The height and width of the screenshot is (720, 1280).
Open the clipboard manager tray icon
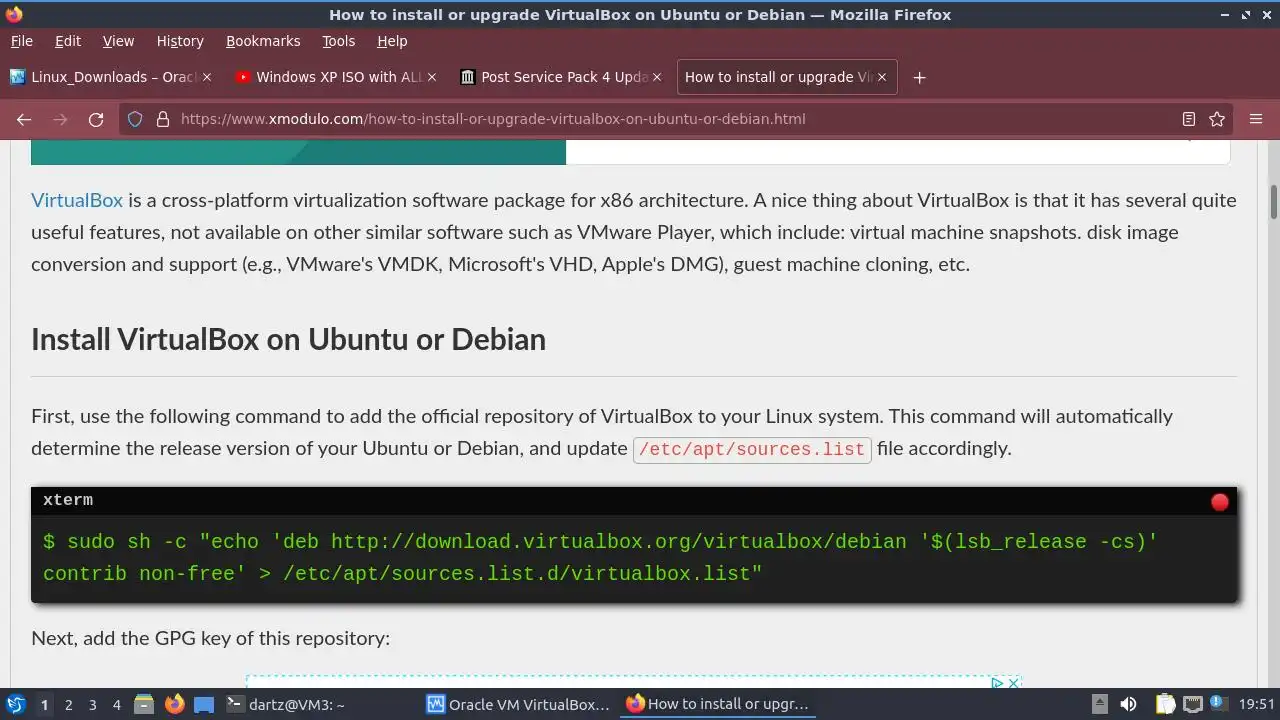(1166, 704)
